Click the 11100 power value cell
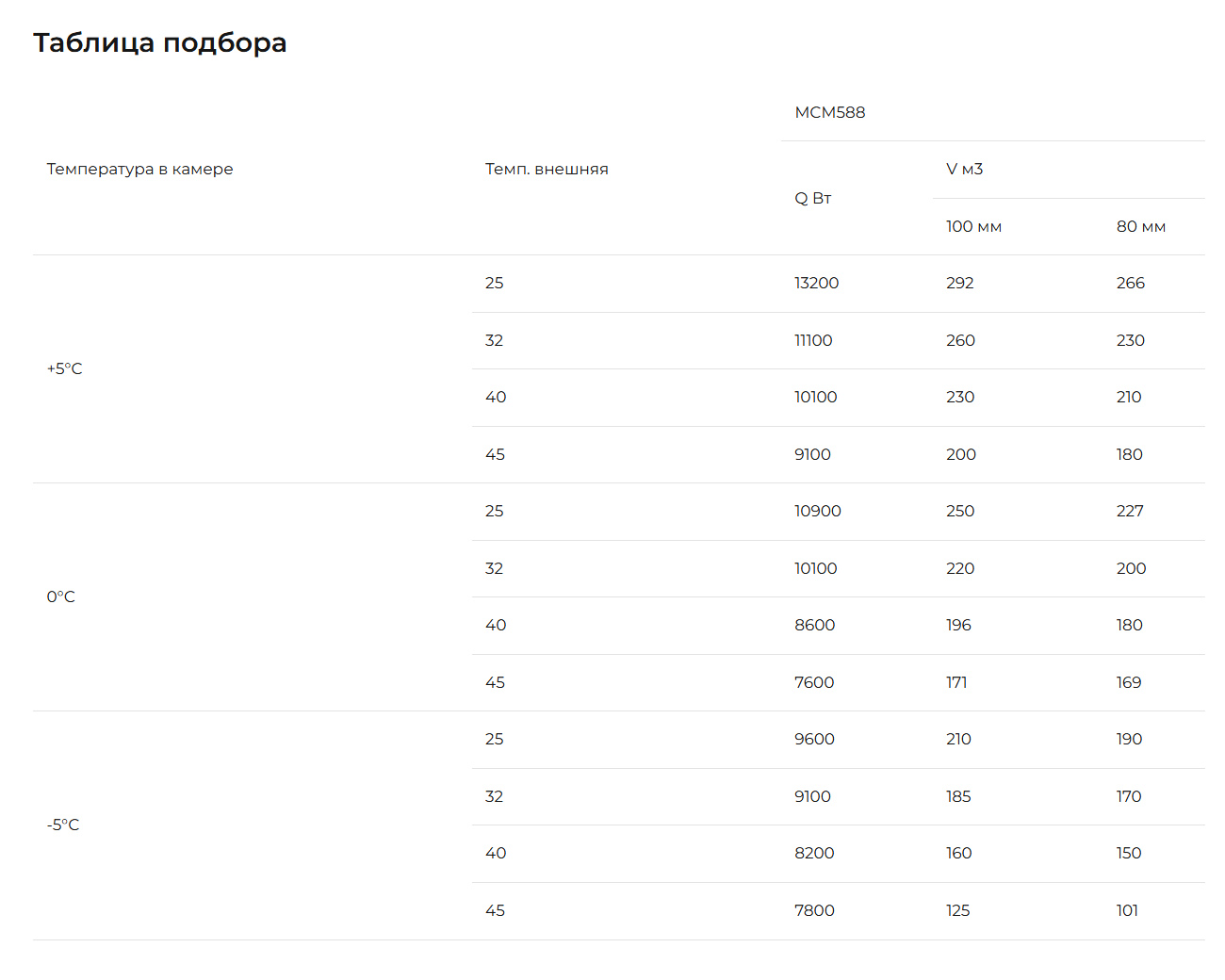This screenshot has width=1225, height=980. (813, 340)
